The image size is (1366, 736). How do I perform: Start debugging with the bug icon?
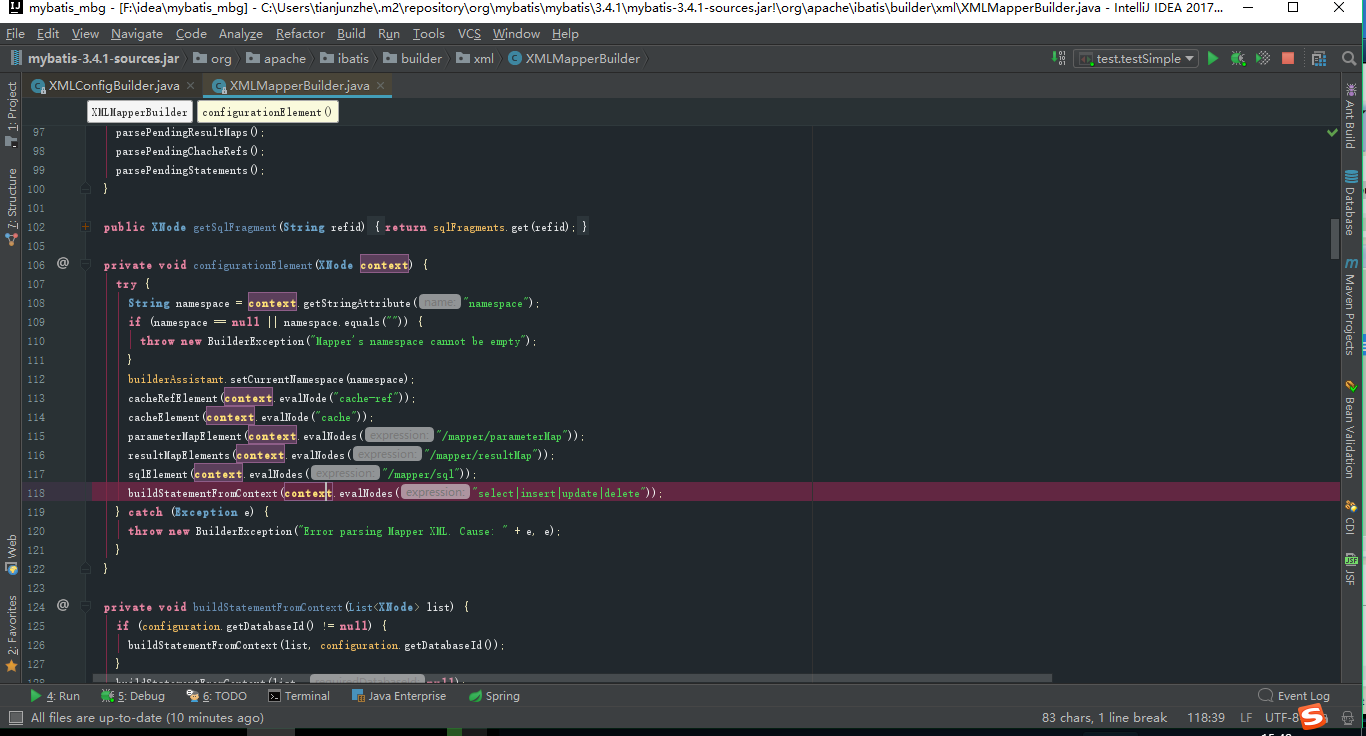coord(1237,58)
